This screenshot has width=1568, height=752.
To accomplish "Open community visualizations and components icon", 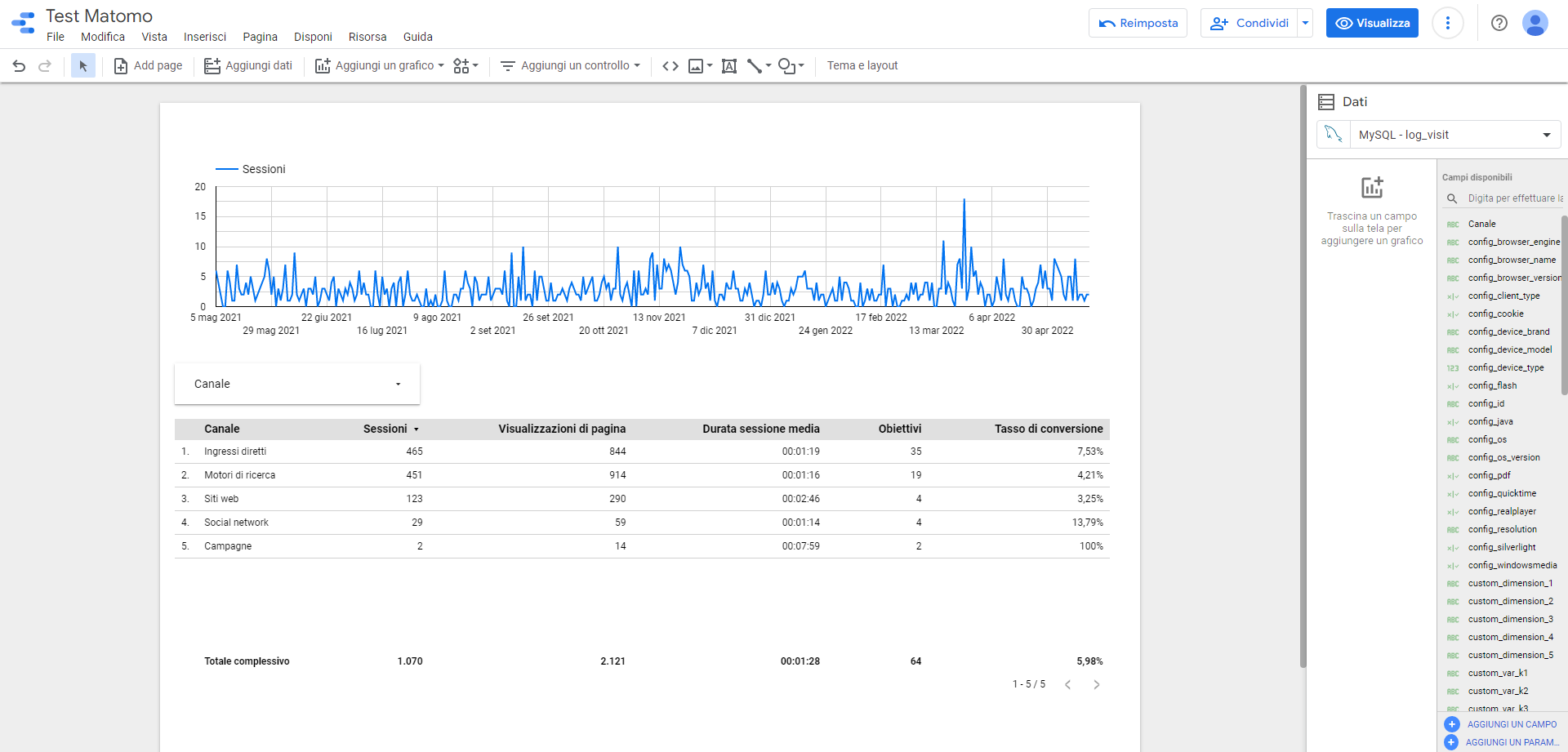I will 465,66.
